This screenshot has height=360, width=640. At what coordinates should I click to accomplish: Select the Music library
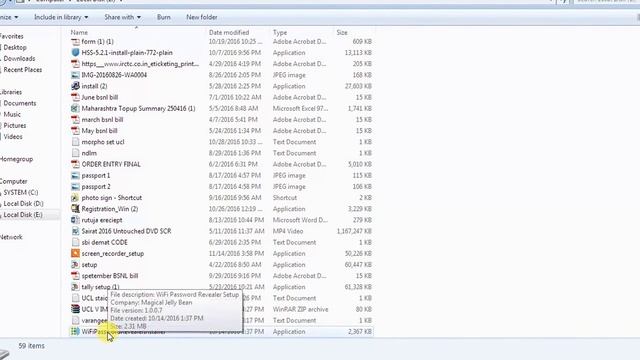coord(12,114)
